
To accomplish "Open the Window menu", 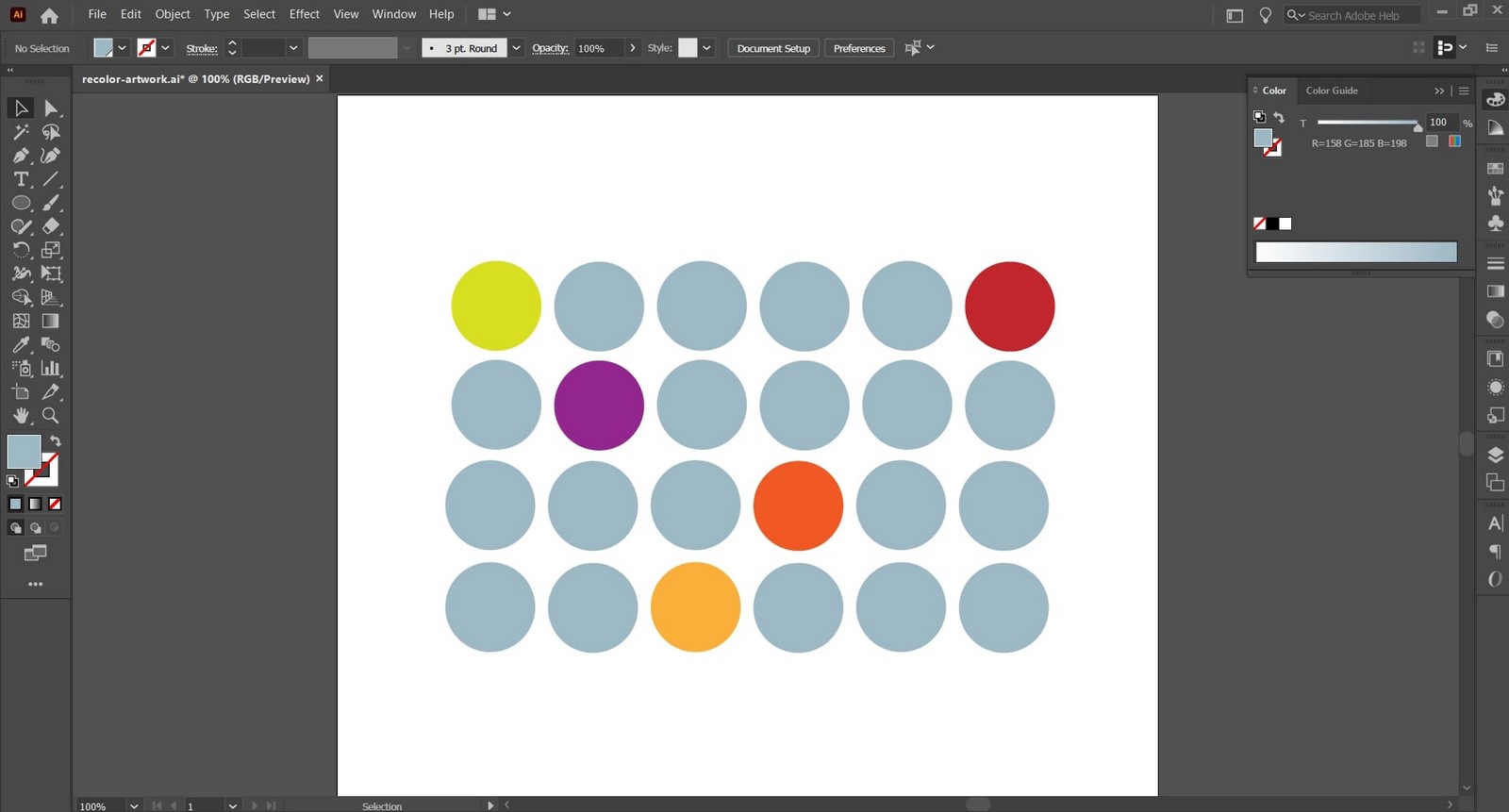I will click(x=394, y=14).
